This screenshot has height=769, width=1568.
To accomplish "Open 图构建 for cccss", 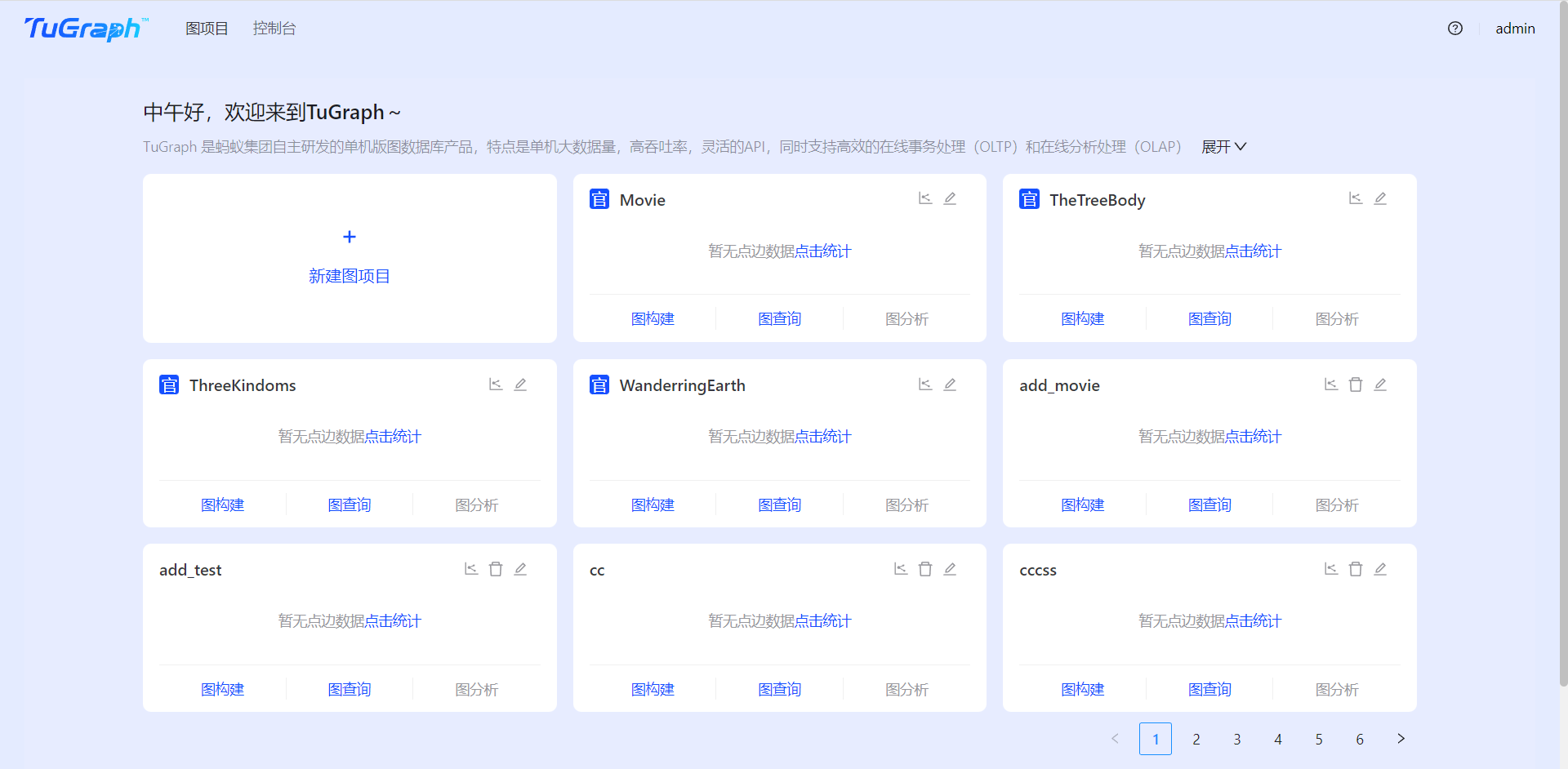I will tap(1083, 690).
